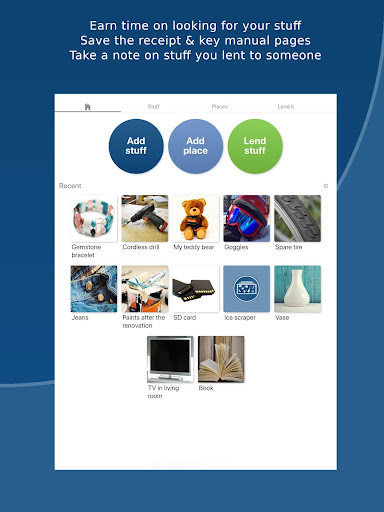The width and height of the screenshot is (384, 512).
Task: Tap the green Lend stuff button
Action: pyautogui.click(x=255, y=146)
